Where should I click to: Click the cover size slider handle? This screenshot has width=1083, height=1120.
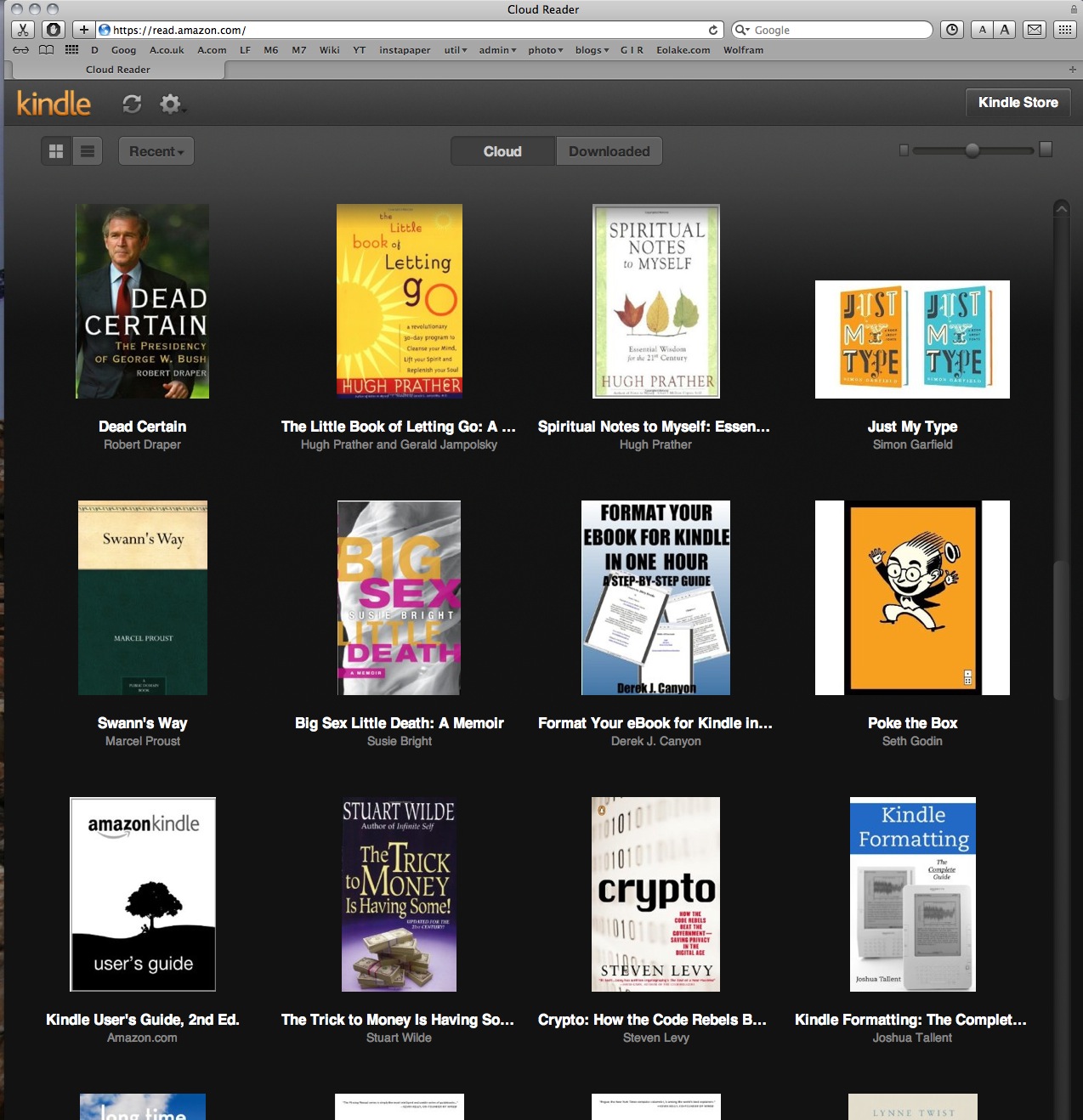(973, 150)
